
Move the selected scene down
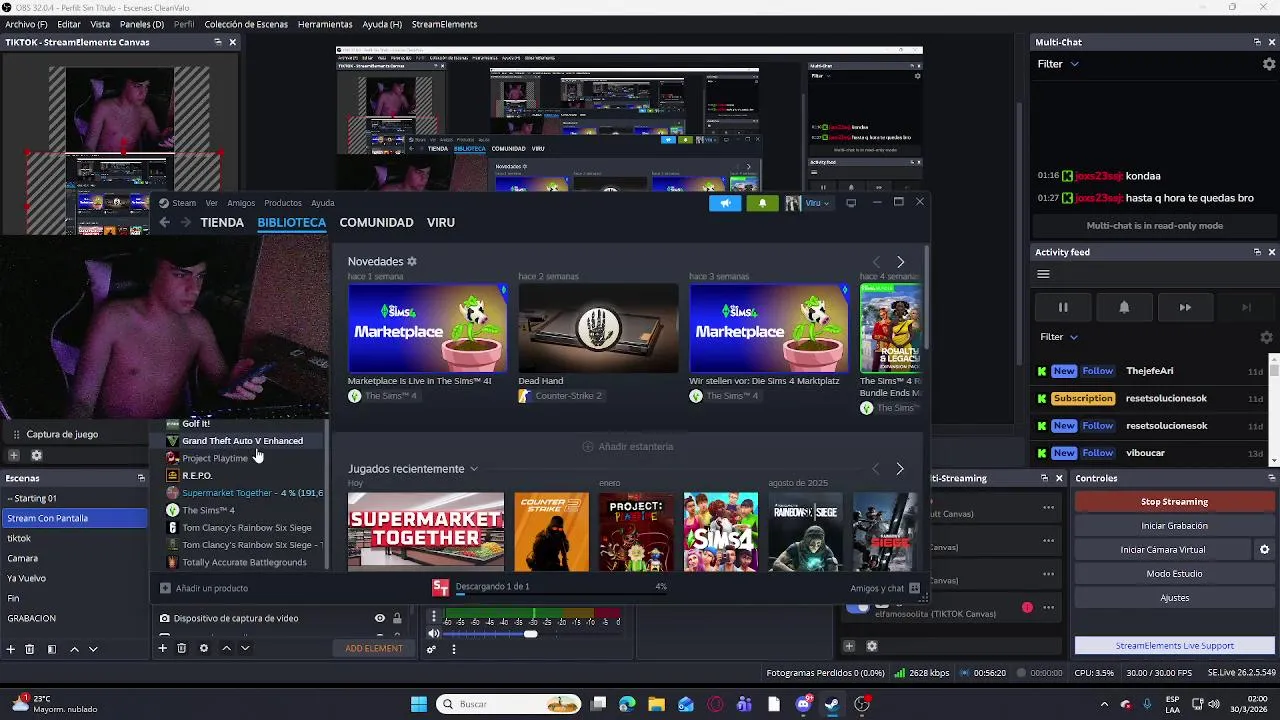pos(93,649)
